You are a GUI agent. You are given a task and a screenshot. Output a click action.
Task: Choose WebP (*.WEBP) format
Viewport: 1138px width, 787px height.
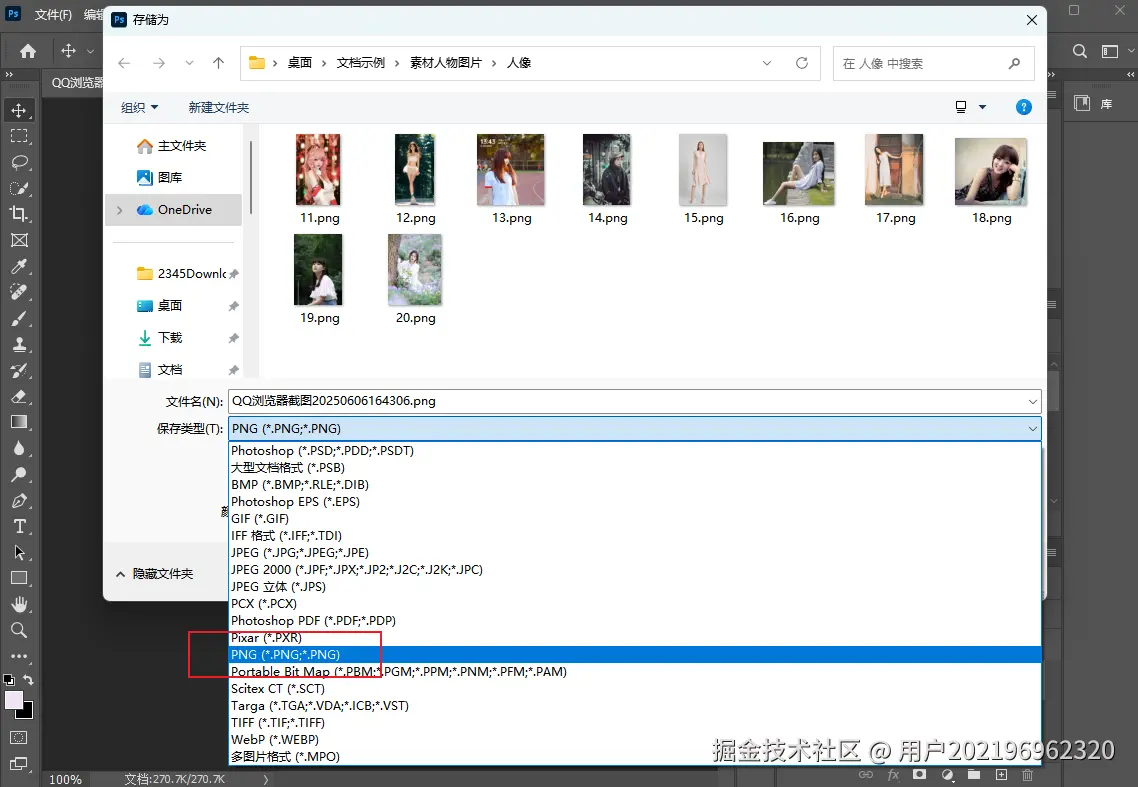pyautogui.click(x=635, y=740)
